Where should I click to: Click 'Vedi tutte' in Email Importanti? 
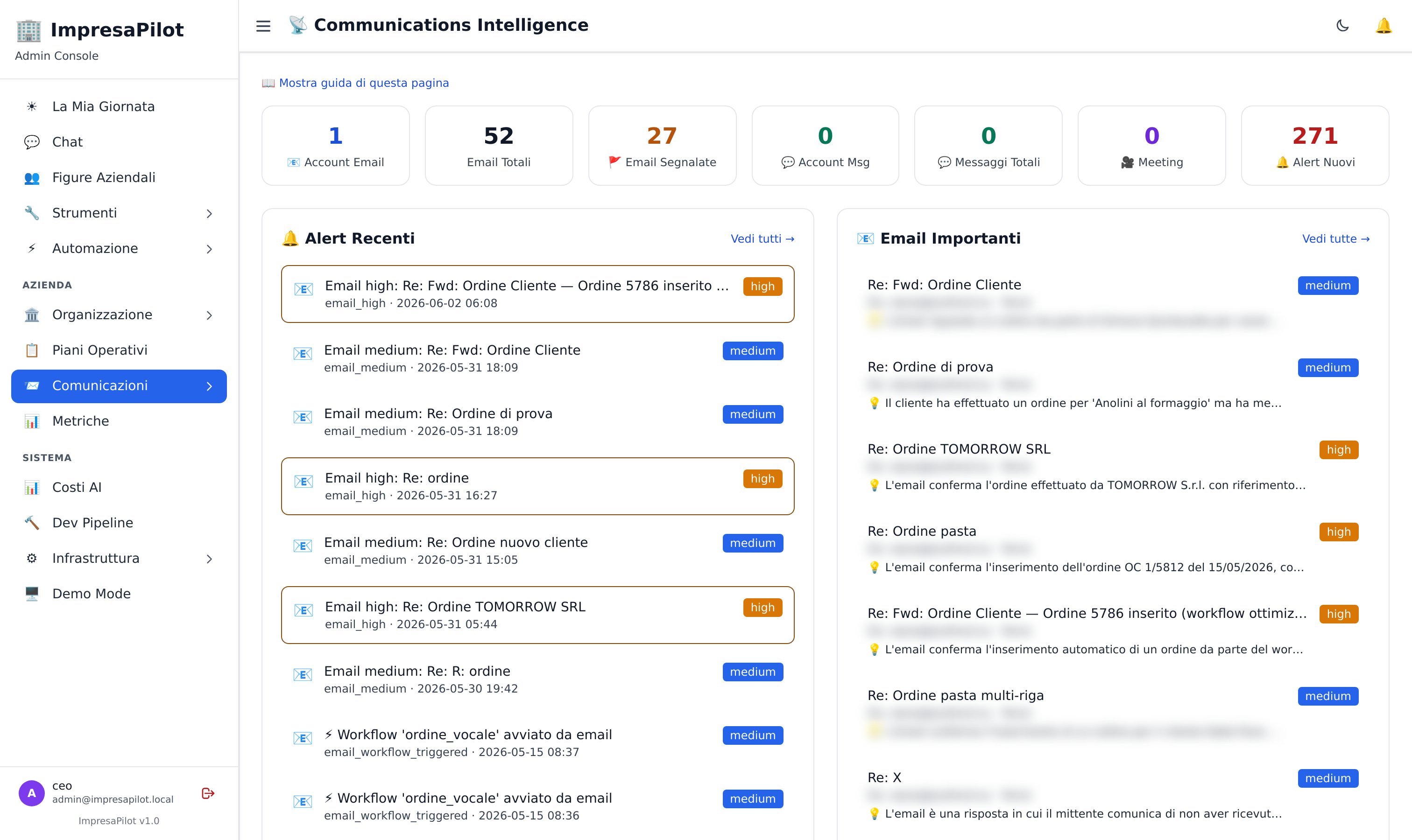(1335, 239)
